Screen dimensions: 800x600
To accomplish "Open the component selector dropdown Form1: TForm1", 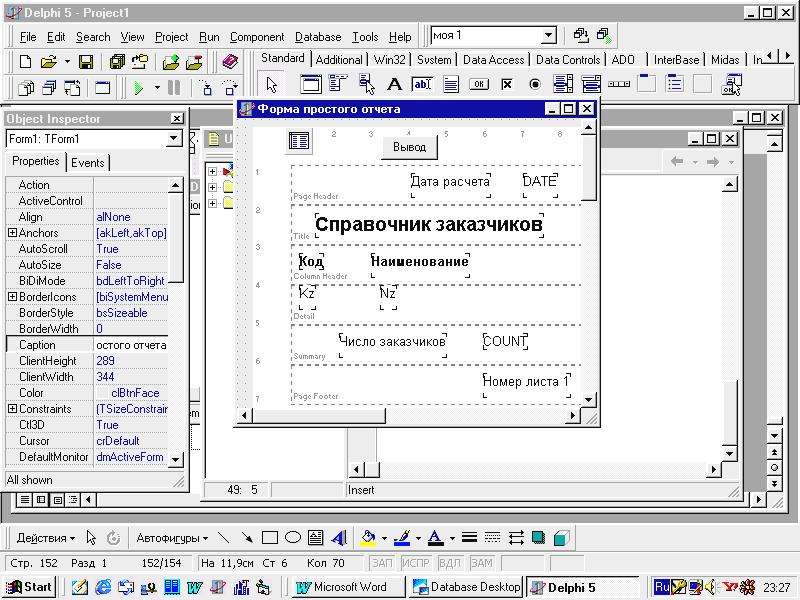I will click(x=173, y=138).
